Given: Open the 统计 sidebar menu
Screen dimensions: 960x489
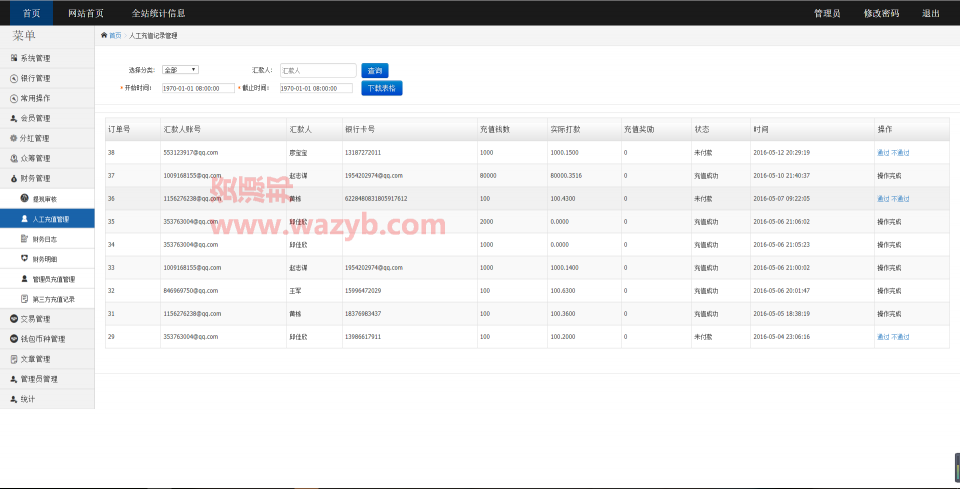Looking at the screenshot, I should (x=47, y=399).
